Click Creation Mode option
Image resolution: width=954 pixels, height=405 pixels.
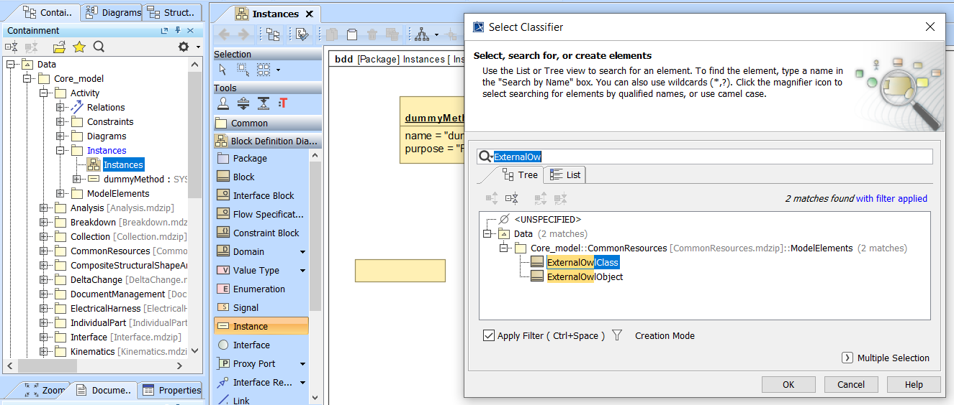click(664, 336)
